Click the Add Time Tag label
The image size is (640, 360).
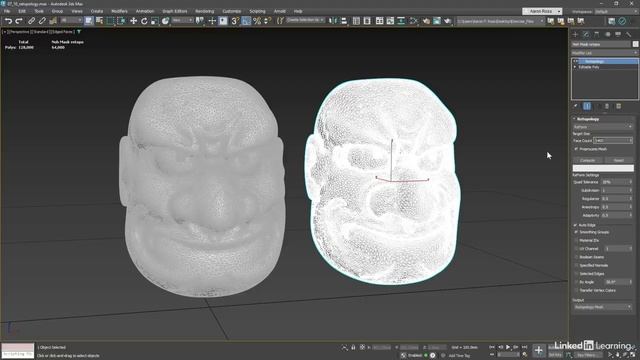460,356
